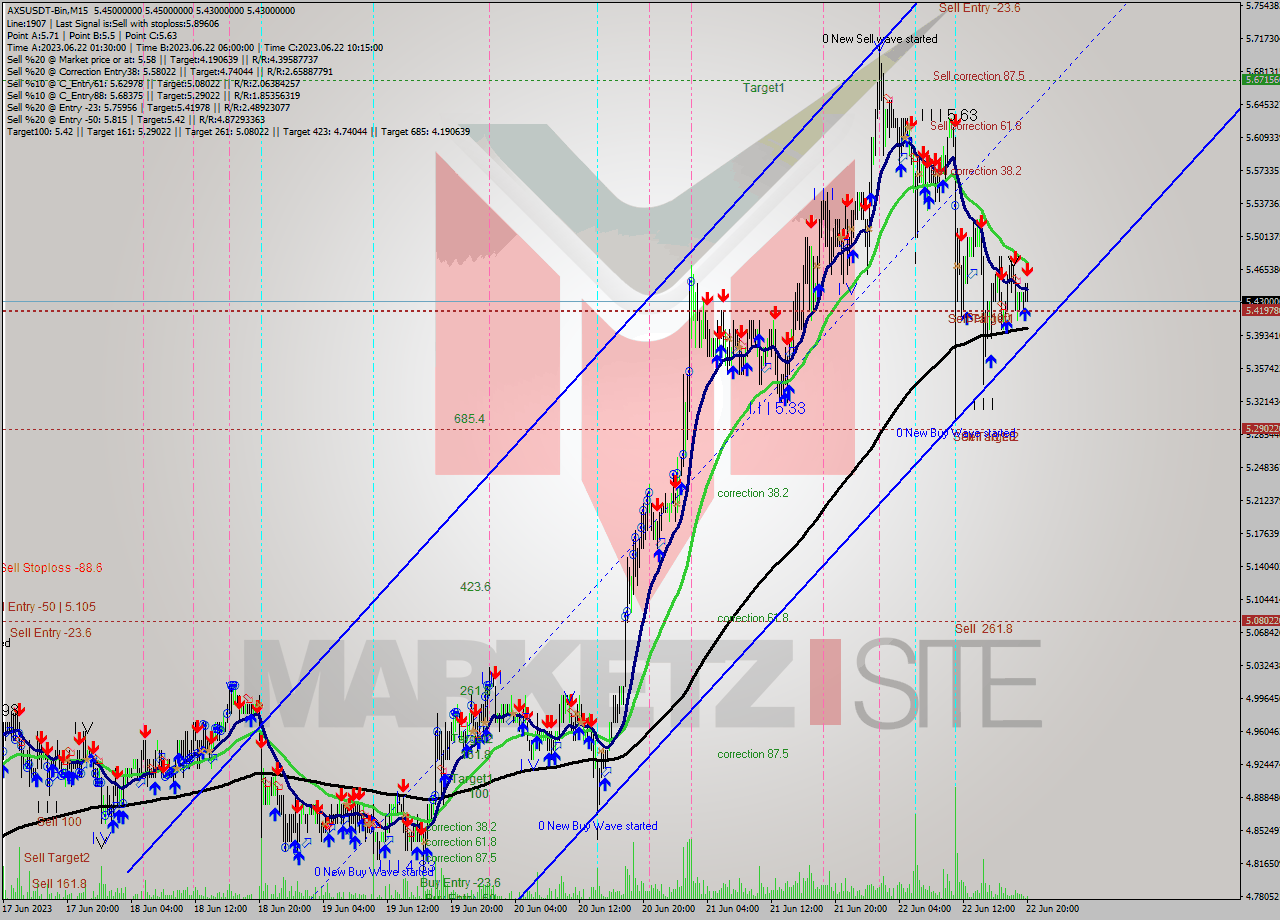
Task: Select the 'Point A:5.71 | Point B:5.5' line
Action: [92, 35]
